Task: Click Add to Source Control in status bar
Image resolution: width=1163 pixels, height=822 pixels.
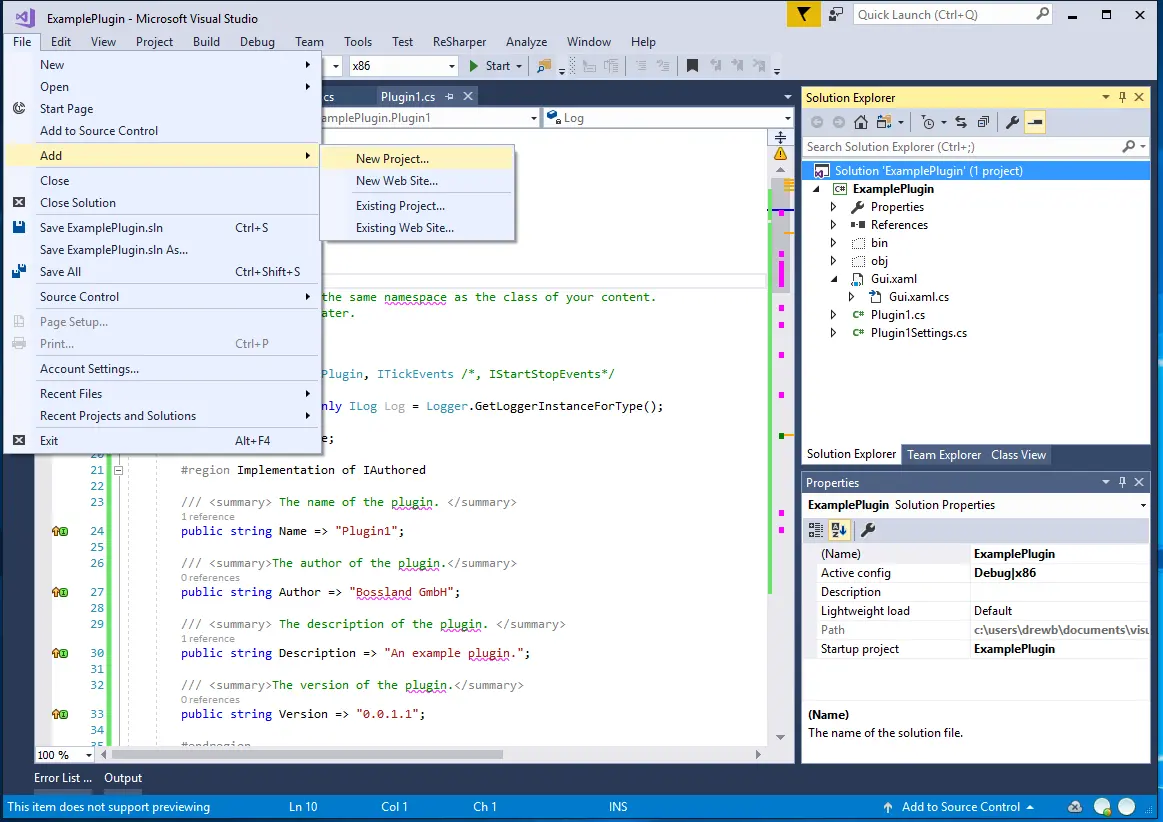Action: click(x=961, y=807)
